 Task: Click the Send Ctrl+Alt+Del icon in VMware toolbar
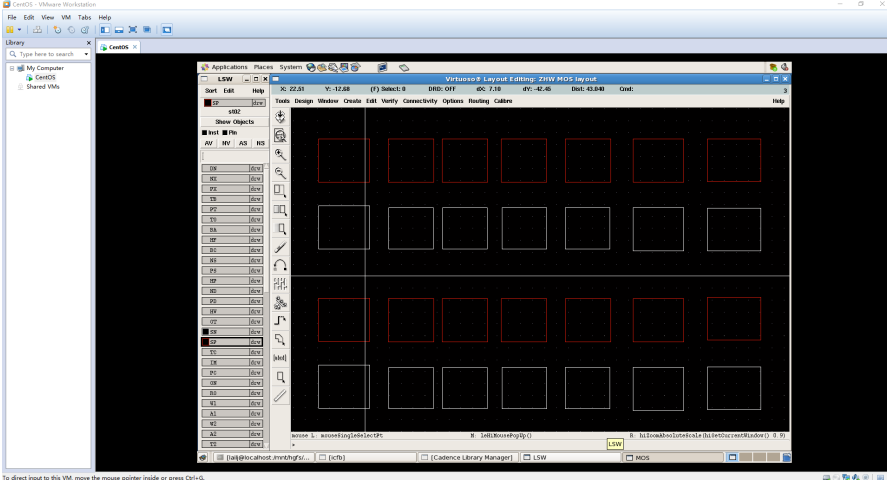[37, 29]
